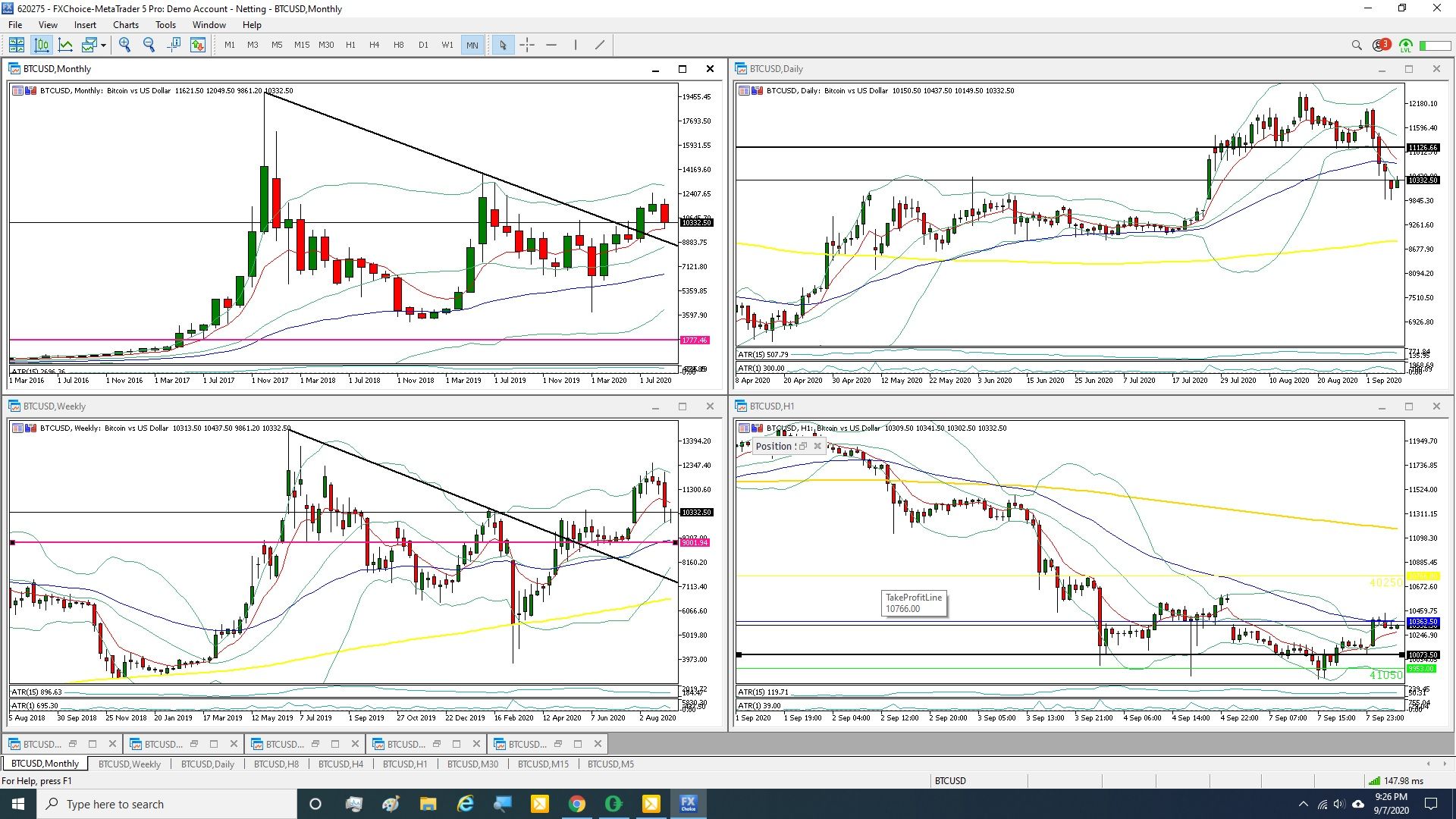
Task: Open the Windows Start menu
Action: tap(18, 804)
